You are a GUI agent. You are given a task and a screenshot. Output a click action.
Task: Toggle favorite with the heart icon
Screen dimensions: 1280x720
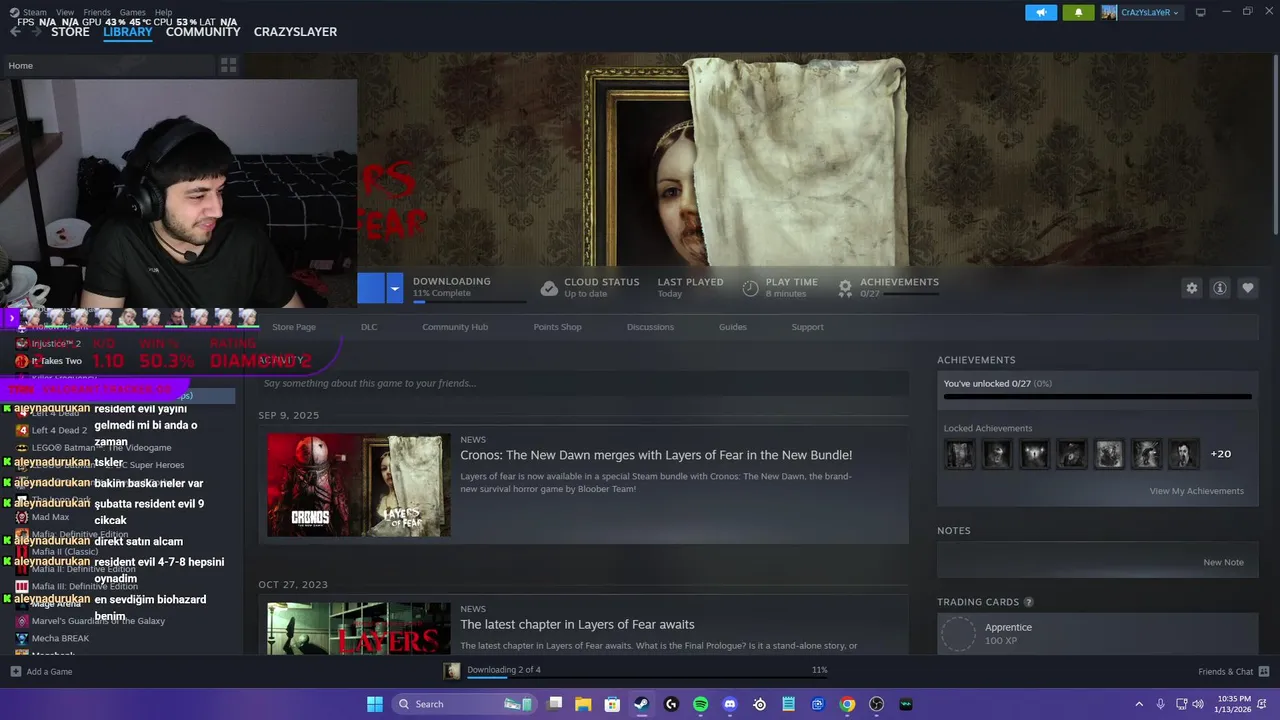1248,288
